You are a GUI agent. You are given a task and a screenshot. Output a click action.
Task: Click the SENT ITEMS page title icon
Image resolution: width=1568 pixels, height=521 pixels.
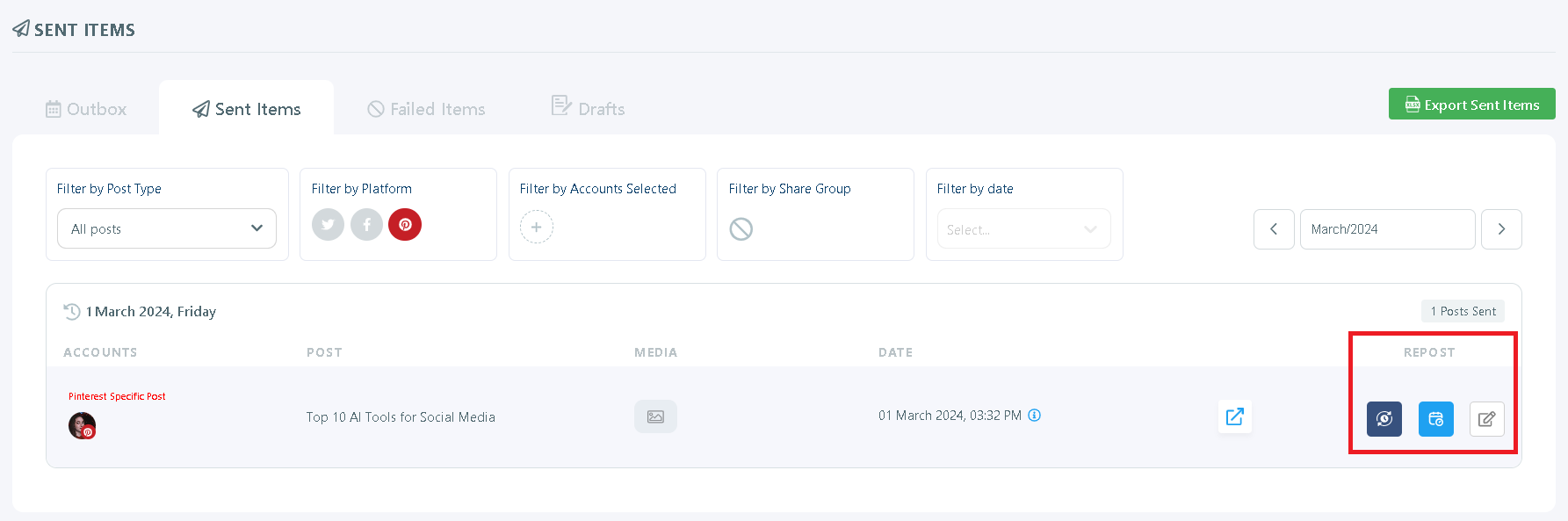(x=21, y=29)
